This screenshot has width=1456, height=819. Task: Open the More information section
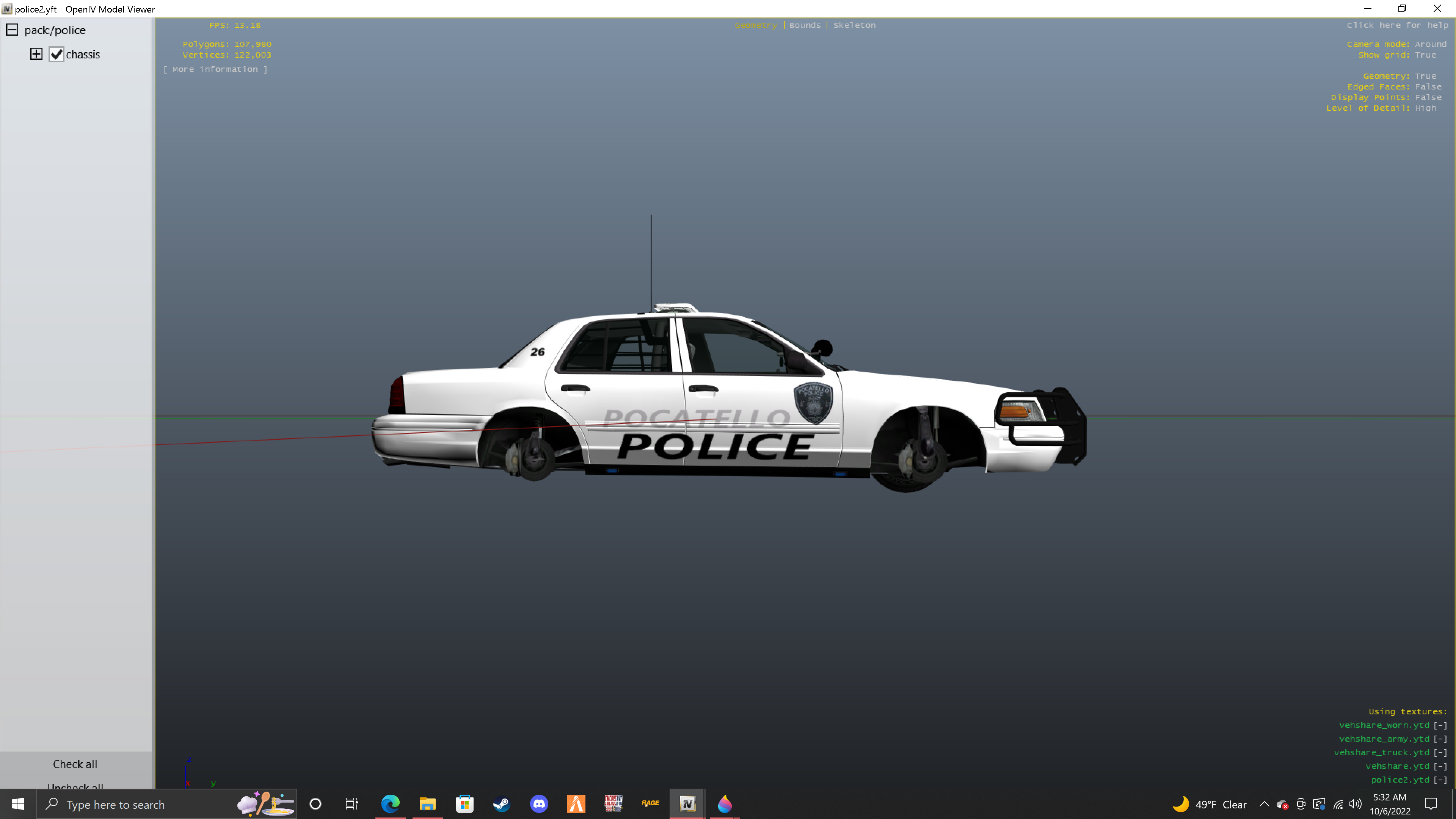(x=215, y=69)
